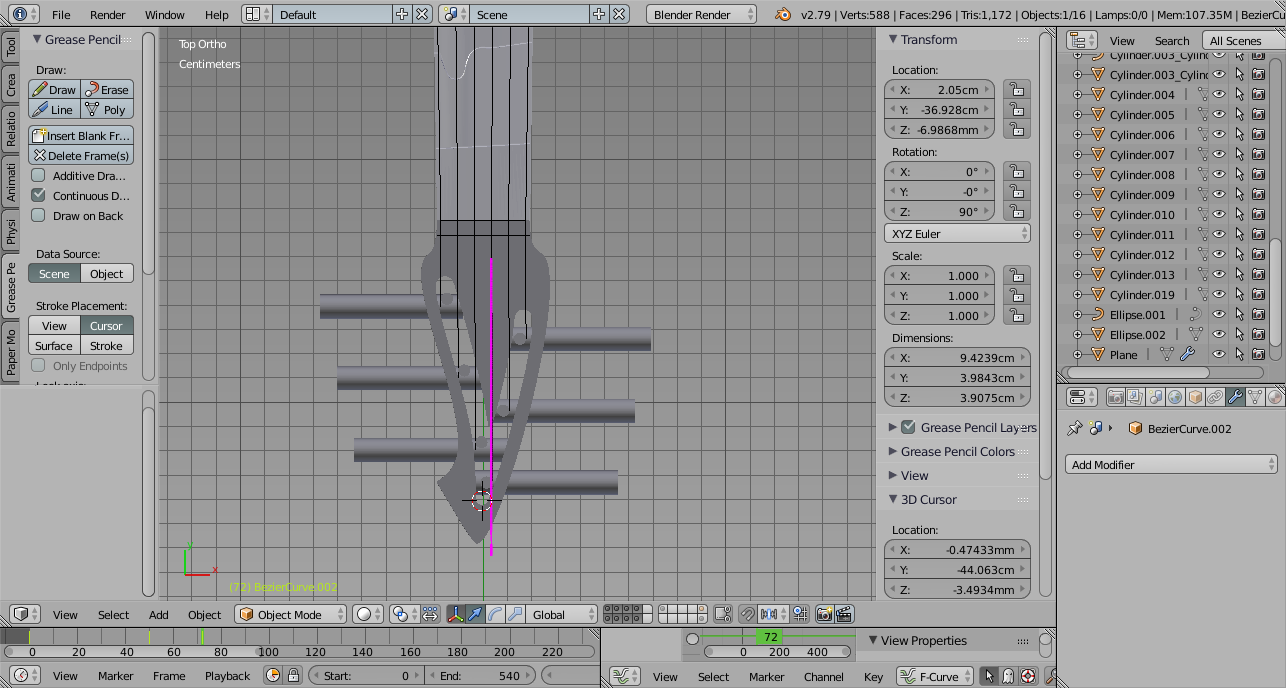Open the File menu
This screenshot has width=1286, height=688.
coord(61,14)
